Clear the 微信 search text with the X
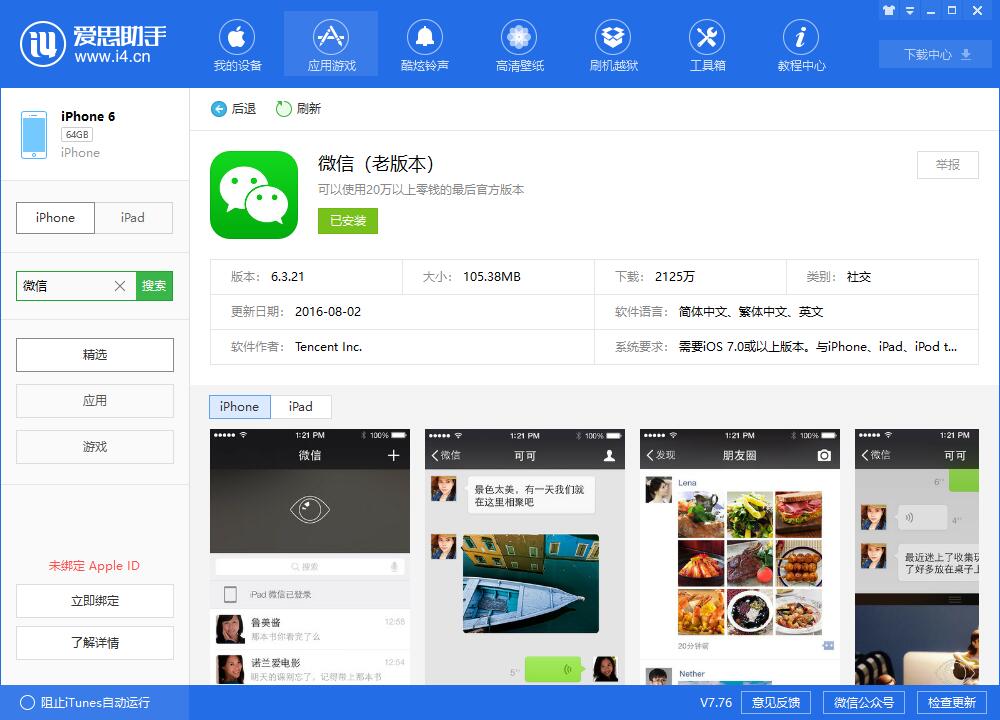The height and width of the screenshot is (720, 1000). coord(119,286)
